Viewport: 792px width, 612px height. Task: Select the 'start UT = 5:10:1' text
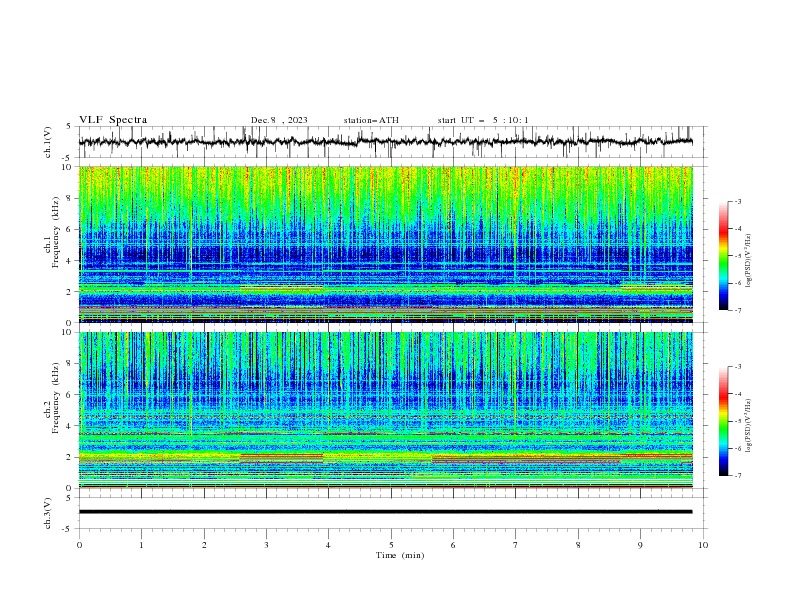(483, 120)
